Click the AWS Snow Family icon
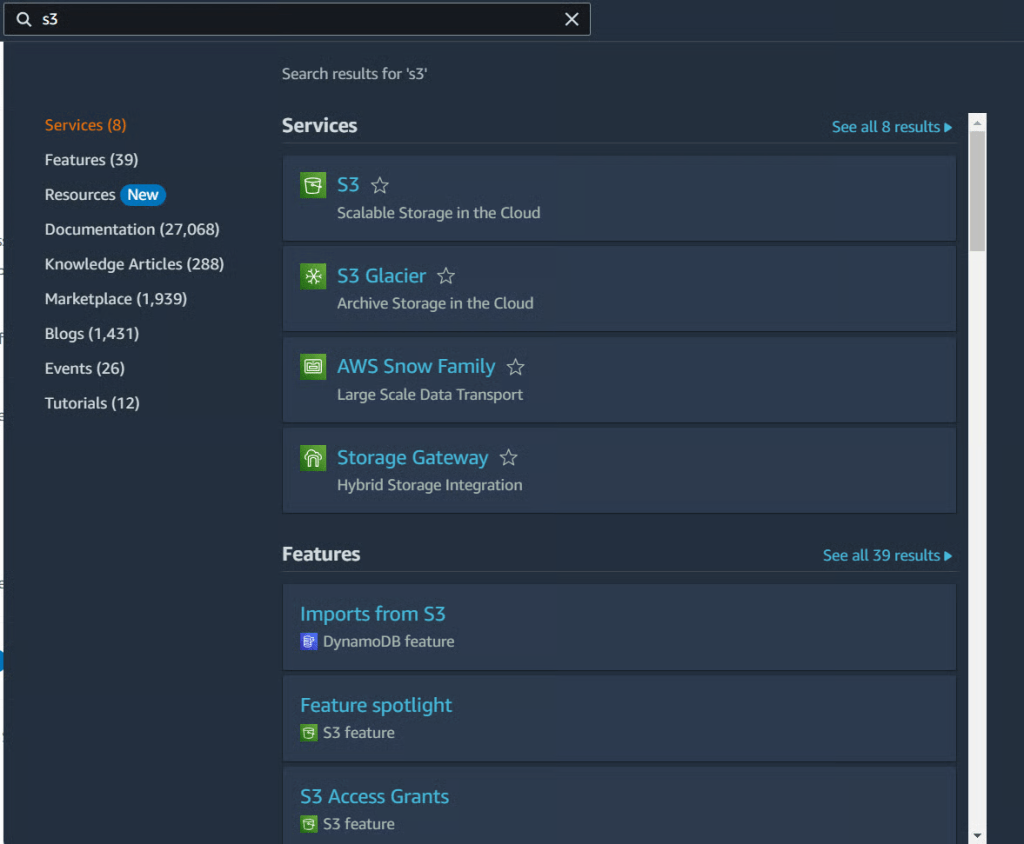 pyautogui.click(x=313, y=367)
